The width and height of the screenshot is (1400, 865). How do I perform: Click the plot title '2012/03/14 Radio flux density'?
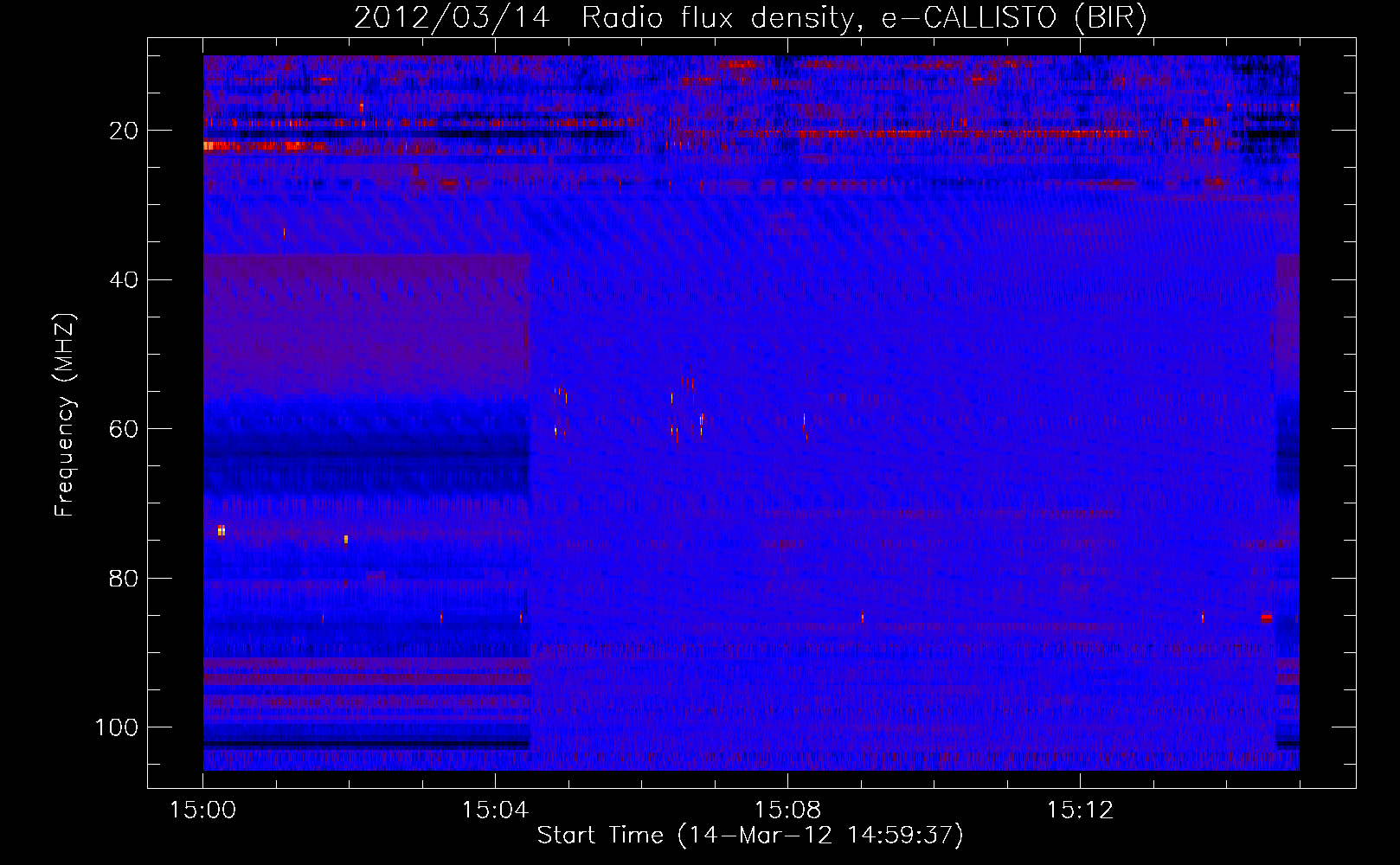(751, 18)
